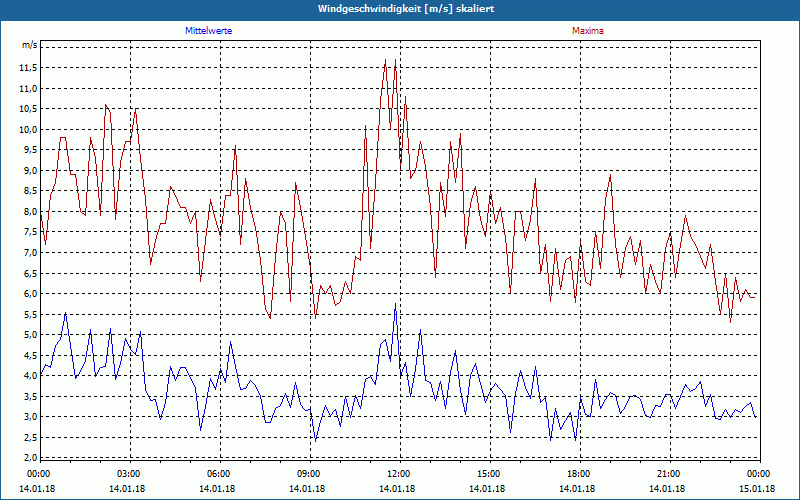Viewport: 800px width, 500px height.
Task: Click the 06:00 time axis label
Action: 220,474
